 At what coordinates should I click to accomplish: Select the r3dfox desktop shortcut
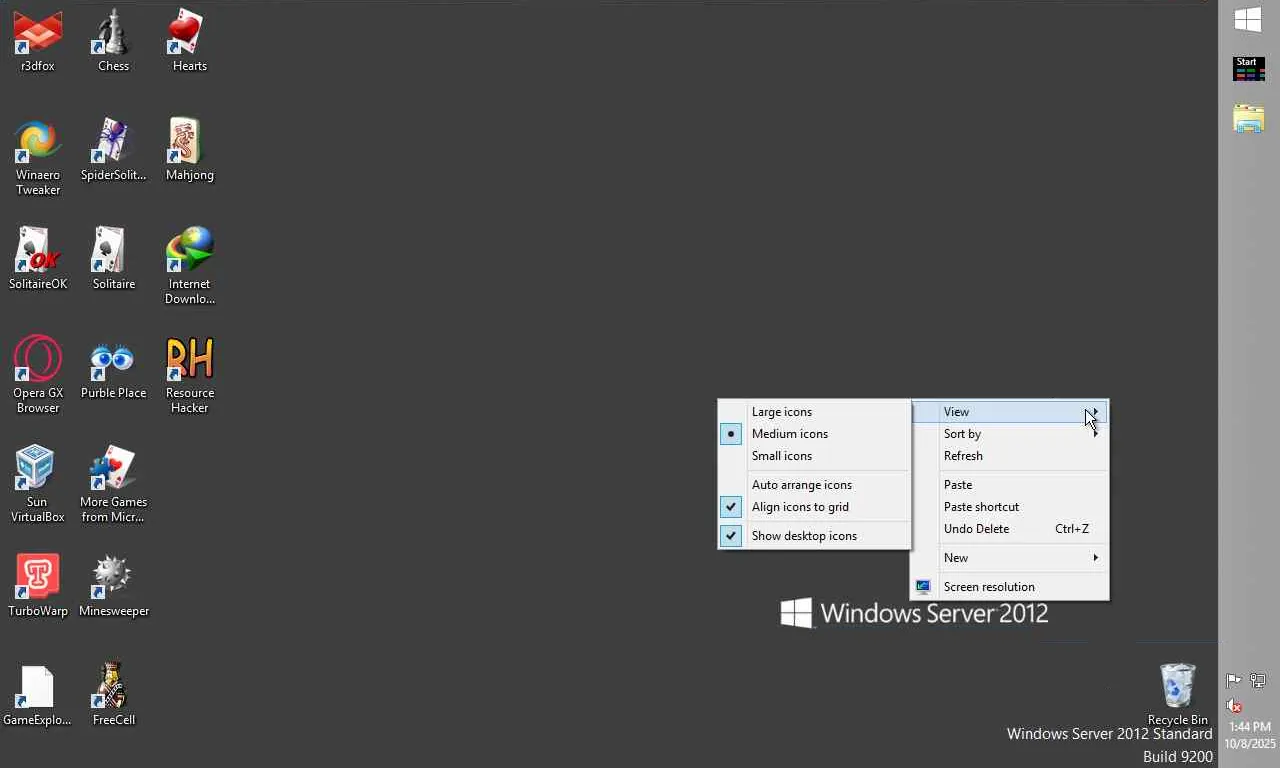coord(38,40)
